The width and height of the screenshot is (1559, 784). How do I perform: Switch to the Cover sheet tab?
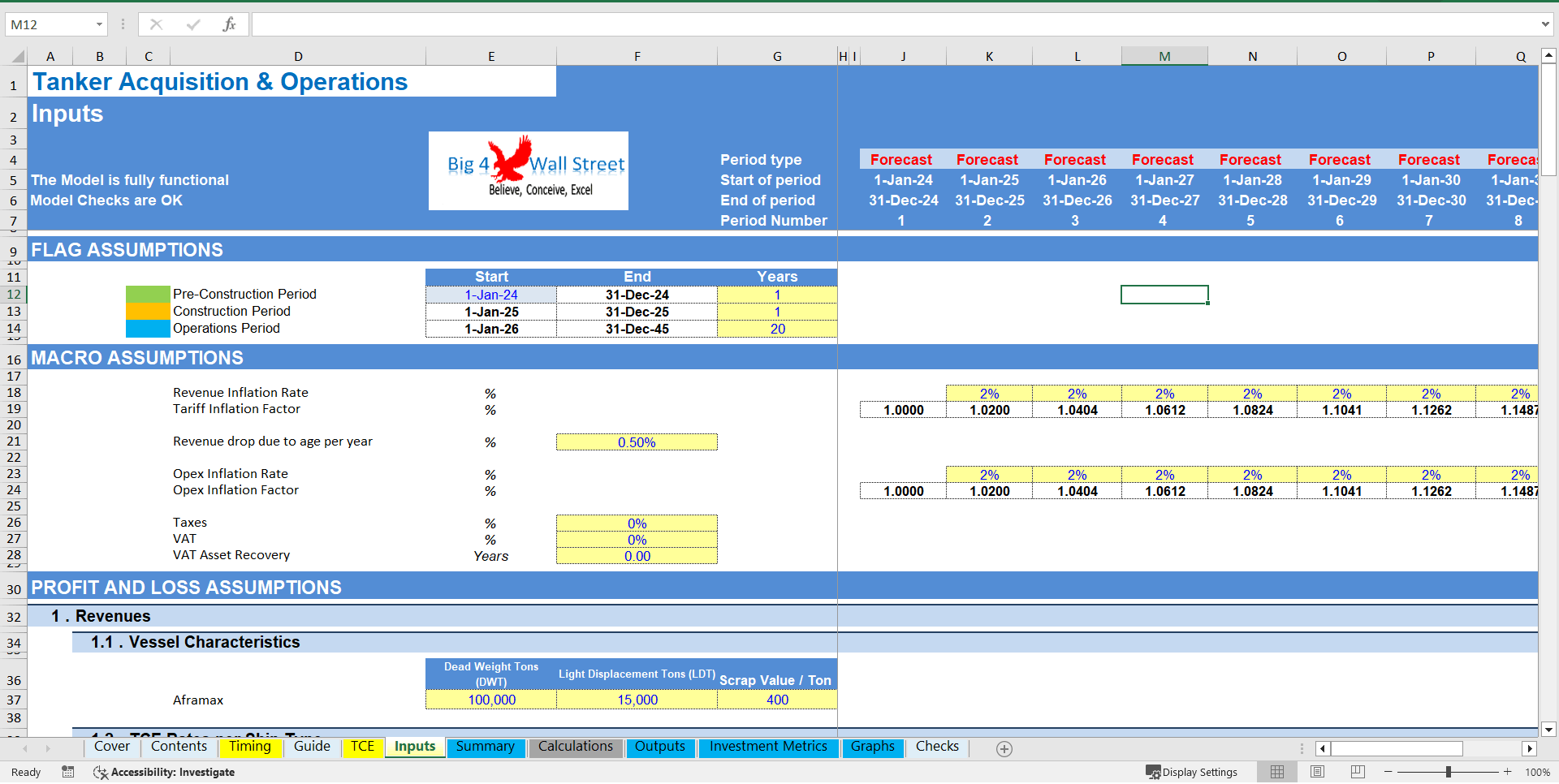tap(111, 747)
